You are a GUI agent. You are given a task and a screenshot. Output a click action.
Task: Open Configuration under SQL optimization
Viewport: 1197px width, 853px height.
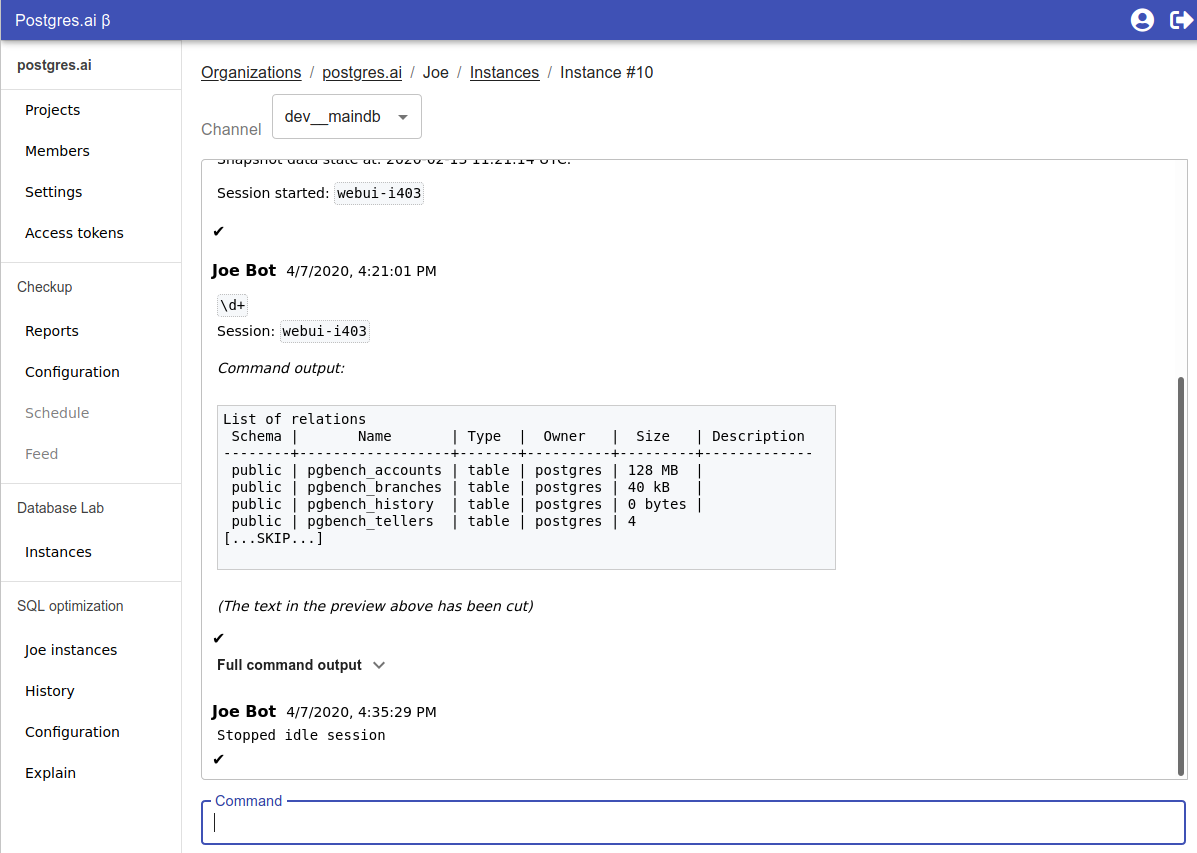pyautogui.click(x=73, y=732)
